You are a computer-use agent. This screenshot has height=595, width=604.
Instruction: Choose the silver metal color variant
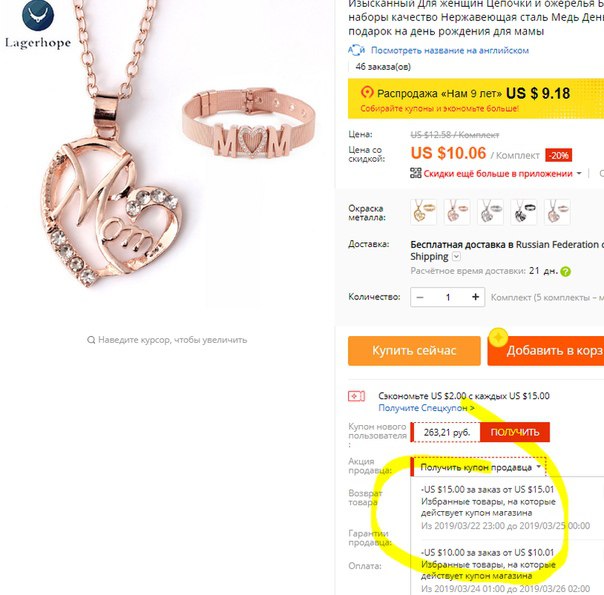pos(490,212)
